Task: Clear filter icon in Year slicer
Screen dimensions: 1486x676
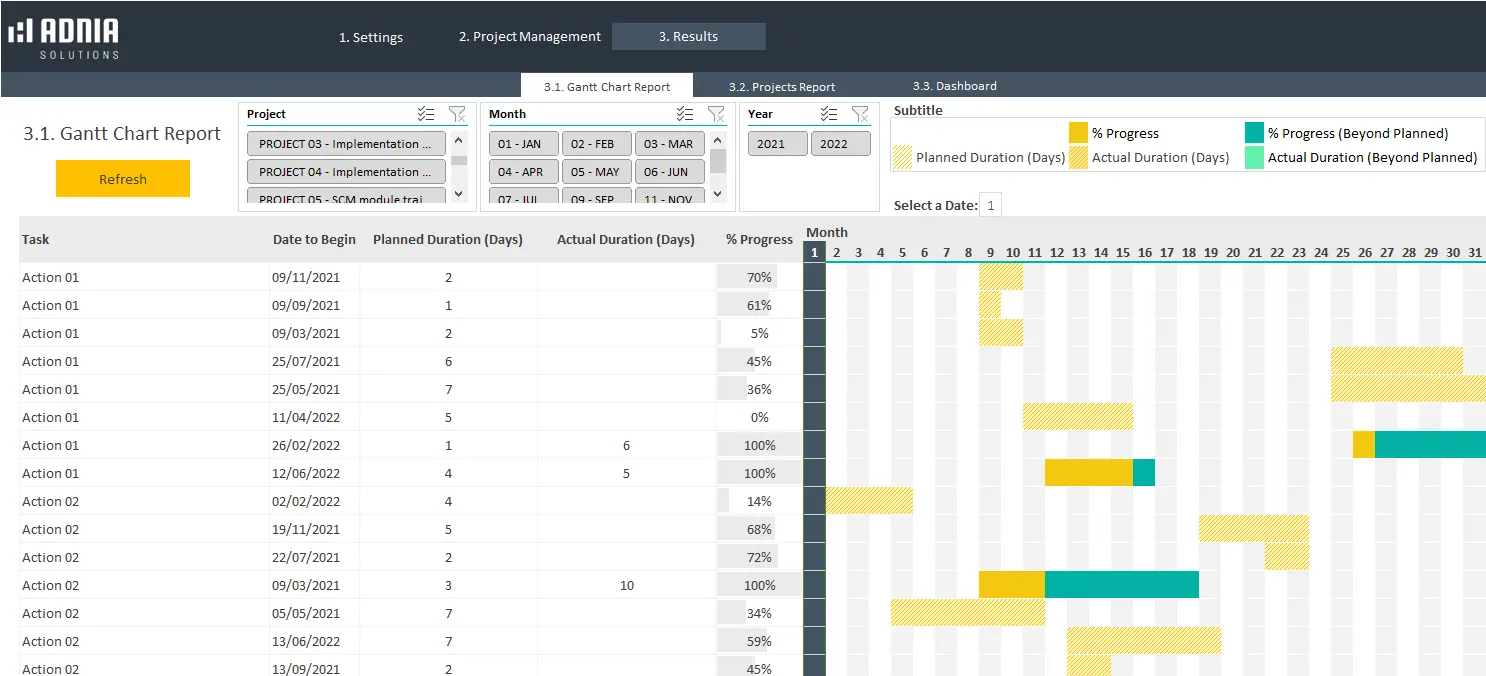Action: pos(860,114)
